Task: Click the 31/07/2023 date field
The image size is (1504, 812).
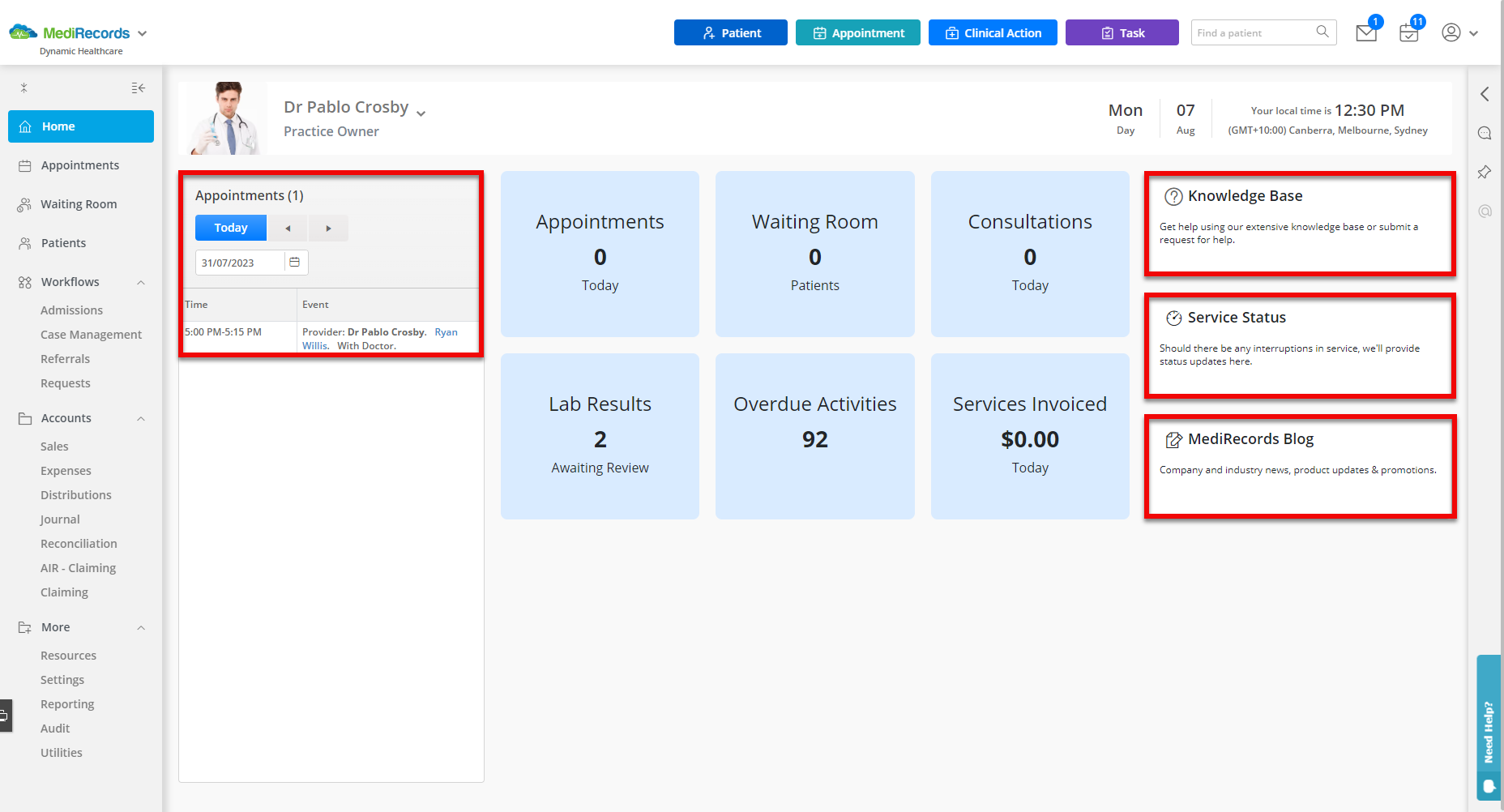Action: (240, 263)
